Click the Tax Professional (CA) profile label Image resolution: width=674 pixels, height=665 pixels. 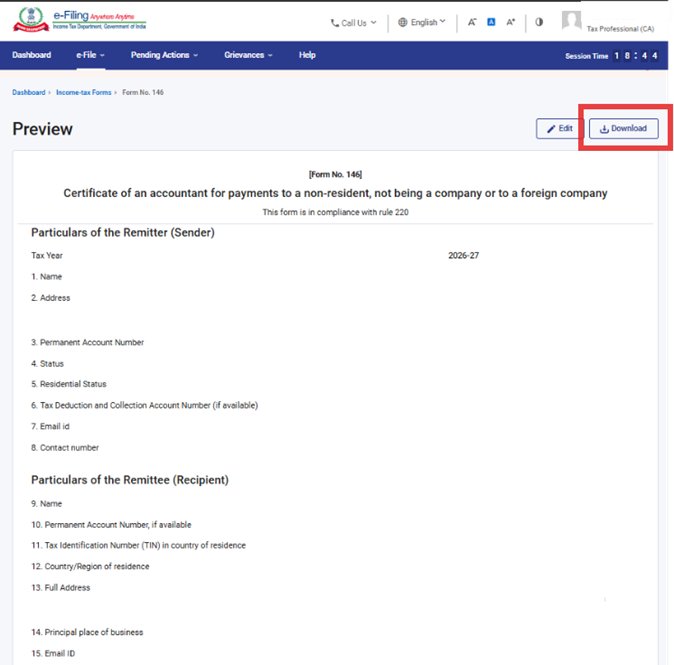(620, 29)
